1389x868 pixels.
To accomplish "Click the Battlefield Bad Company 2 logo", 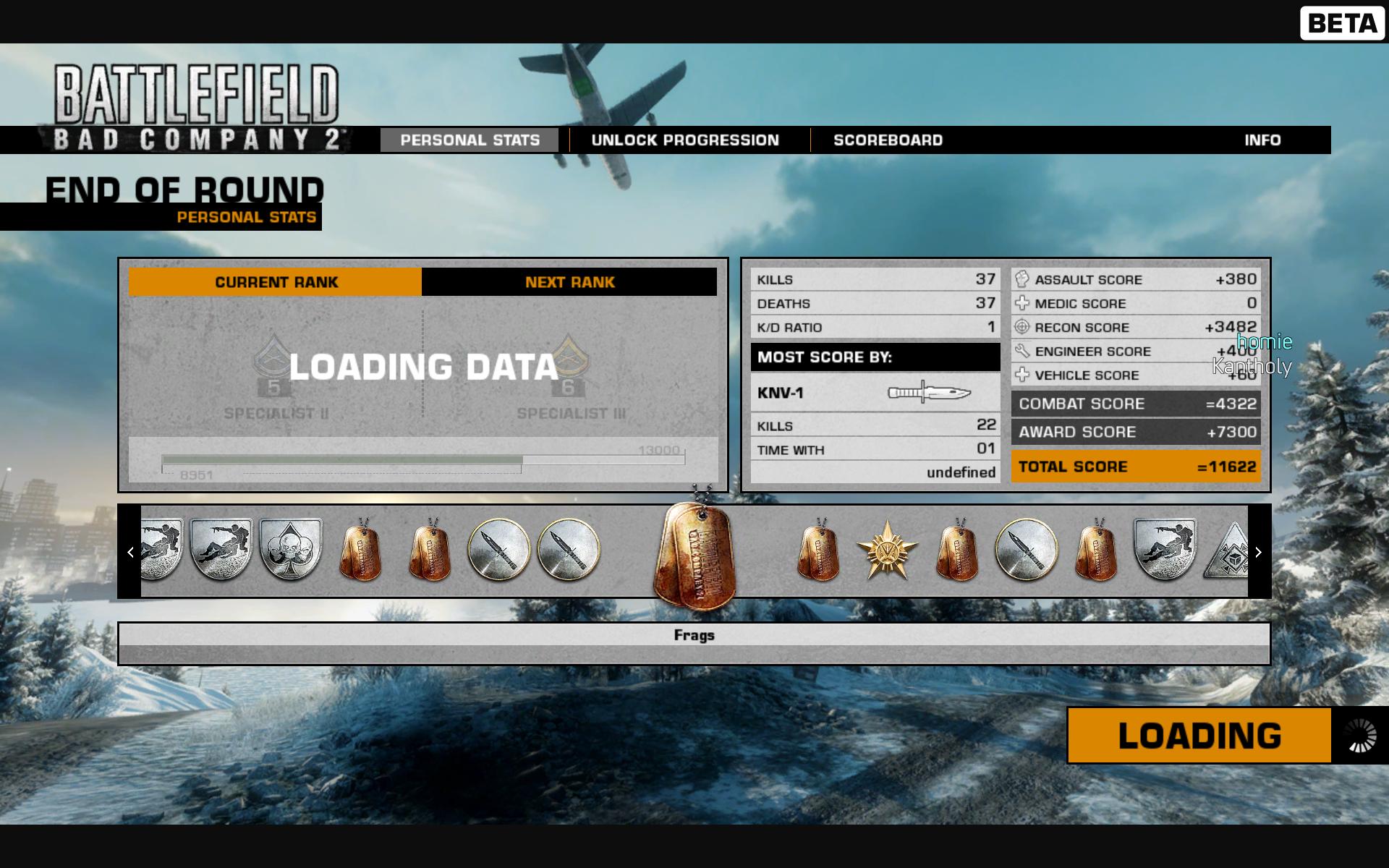I will [x=197, y=108].
